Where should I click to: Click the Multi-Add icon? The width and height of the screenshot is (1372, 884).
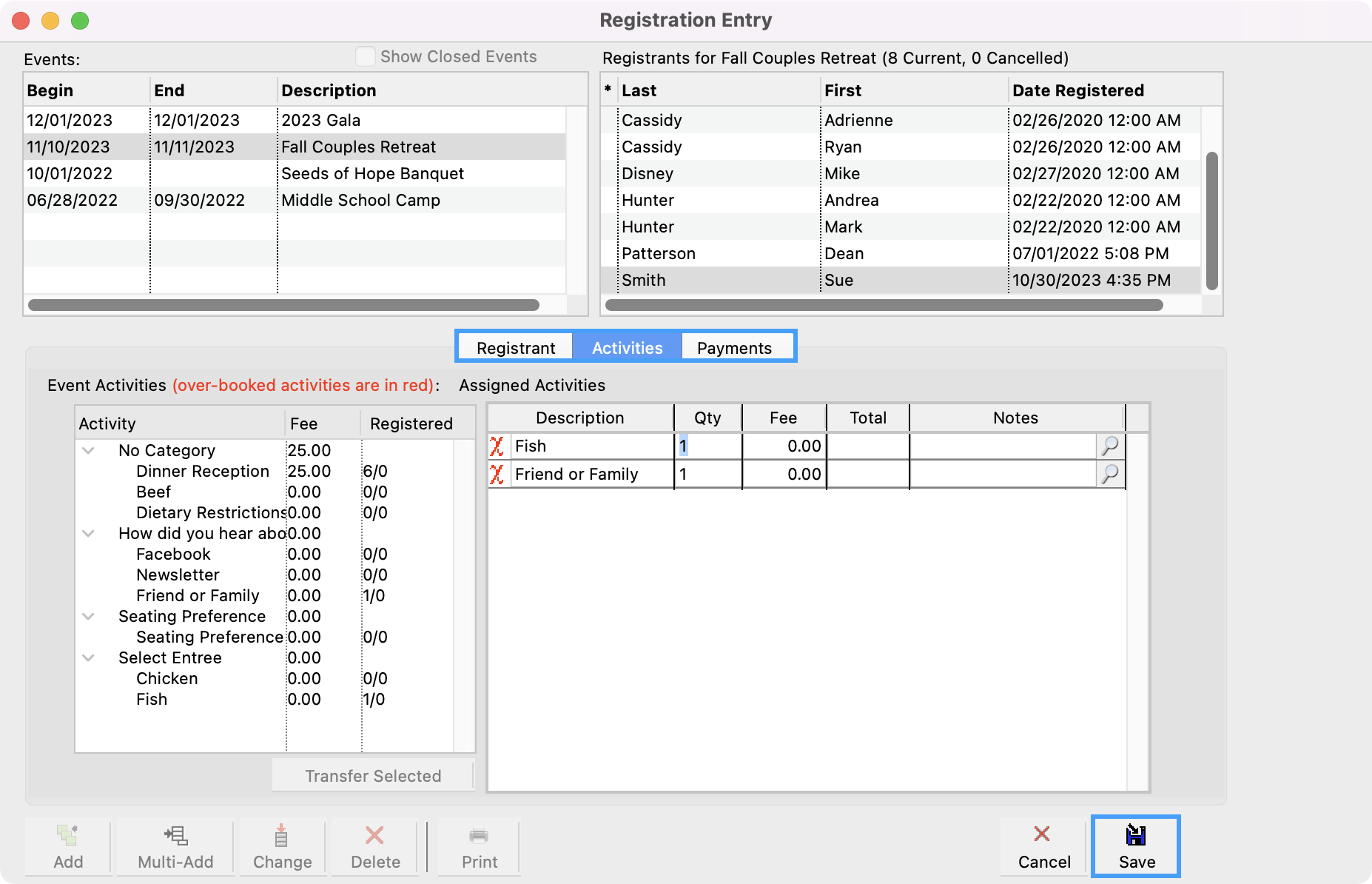coord(175,836)
